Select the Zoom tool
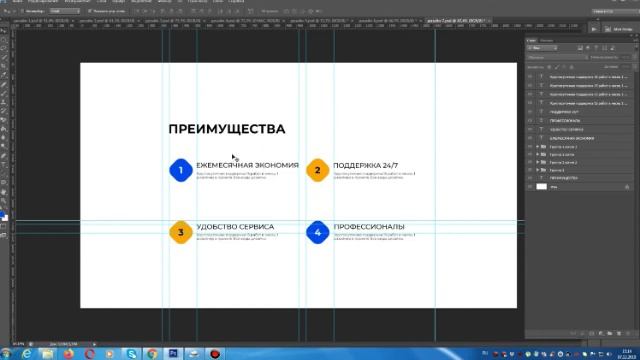 [x=4, y=201]
